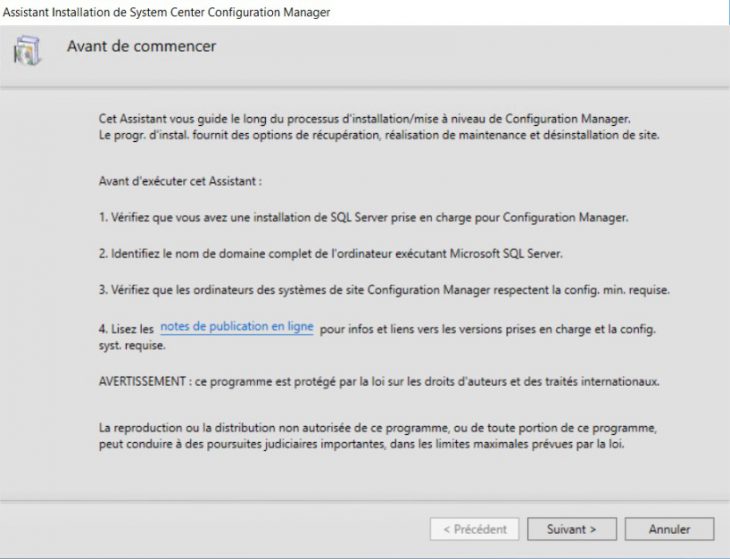Click the 'Avant d'exécuter cet Assistant' line
Image resolution: width=730 pixels, height=559 pixels.
(180, 182)
